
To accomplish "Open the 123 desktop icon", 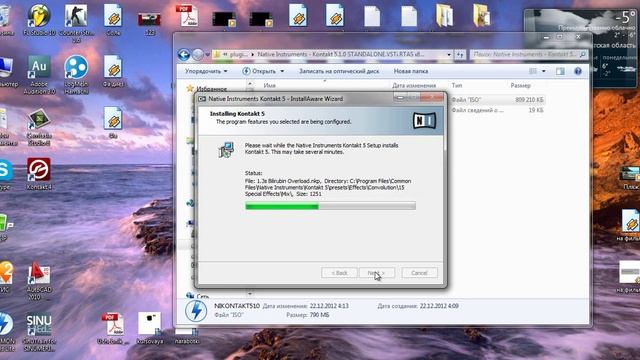I will (x=149, y=22).
